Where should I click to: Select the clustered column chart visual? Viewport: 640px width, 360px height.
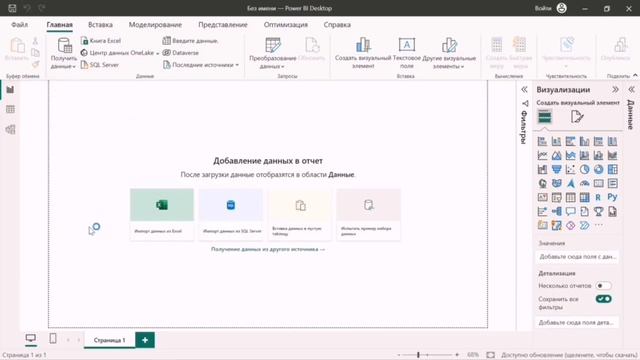point(584,141)
